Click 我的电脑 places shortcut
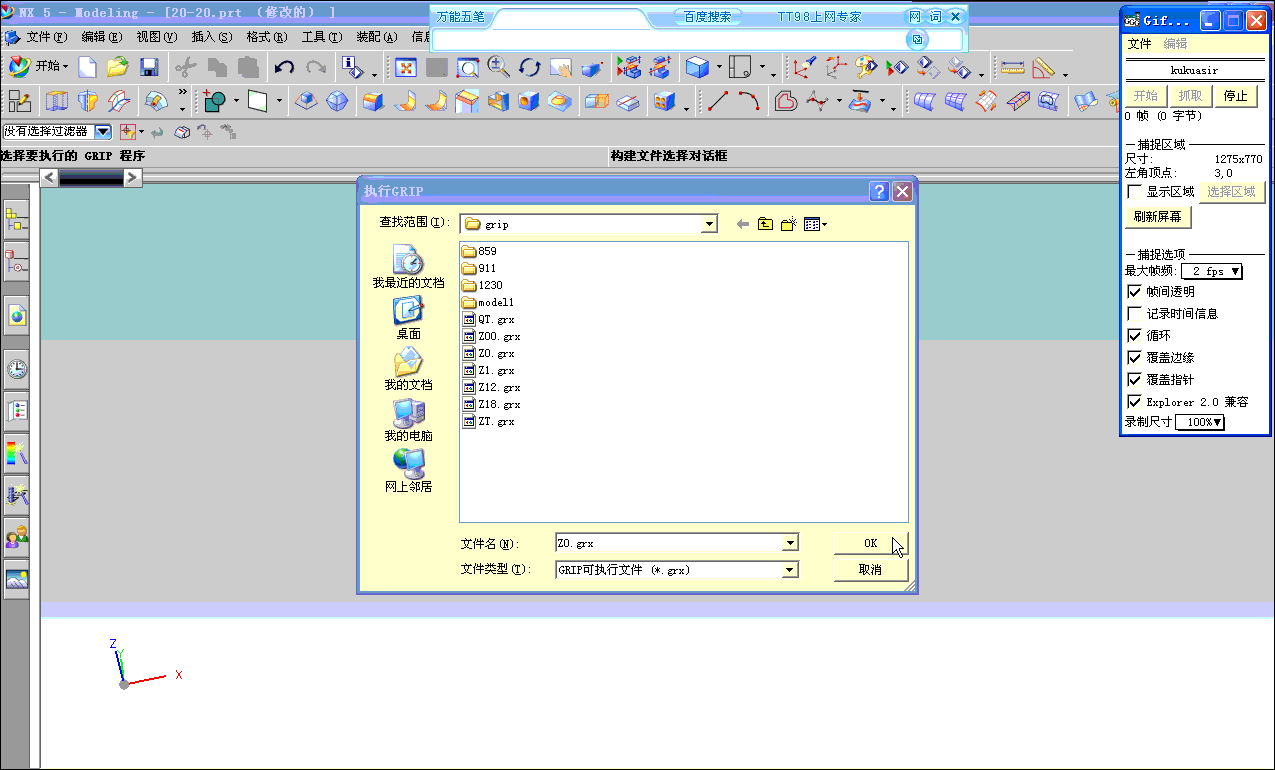Image resolution: width=1275 pixels, height=770 pixels. [408, 420]
